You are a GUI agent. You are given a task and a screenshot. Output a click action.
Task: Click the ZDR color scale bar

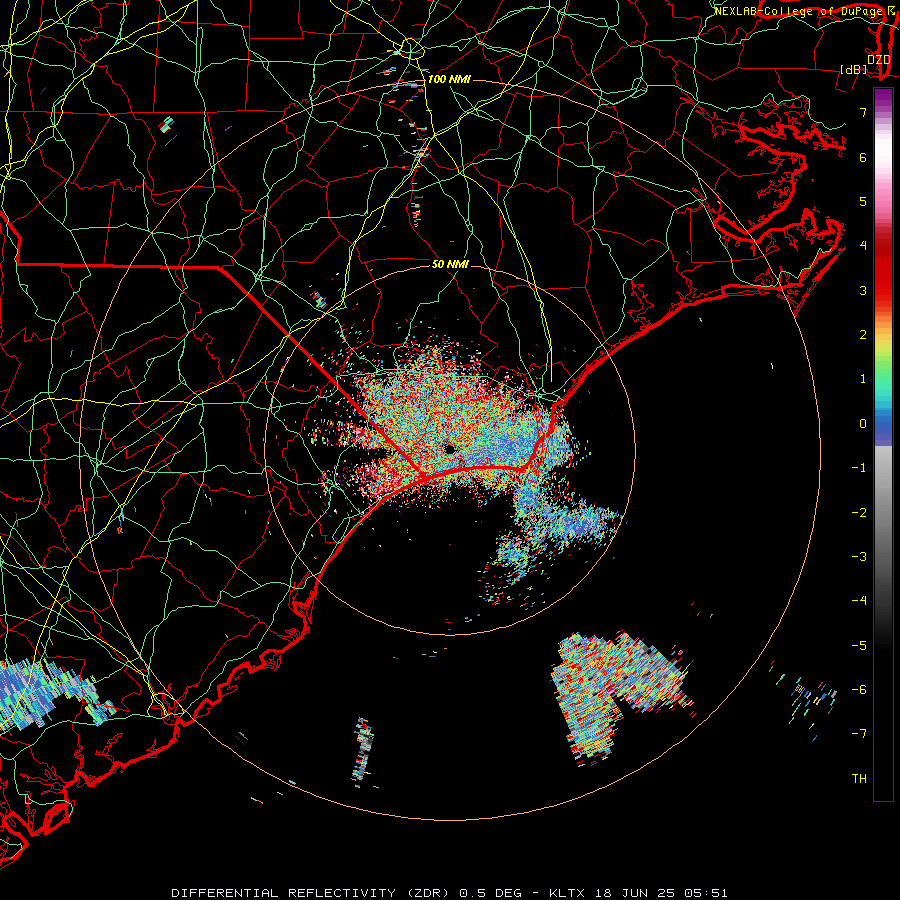[883, 444]
